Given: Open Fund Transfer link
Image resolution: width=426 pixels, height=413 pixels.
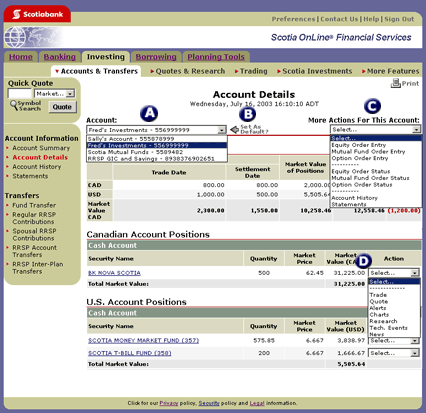Looking at the screenshot, I should pos(34,205).
